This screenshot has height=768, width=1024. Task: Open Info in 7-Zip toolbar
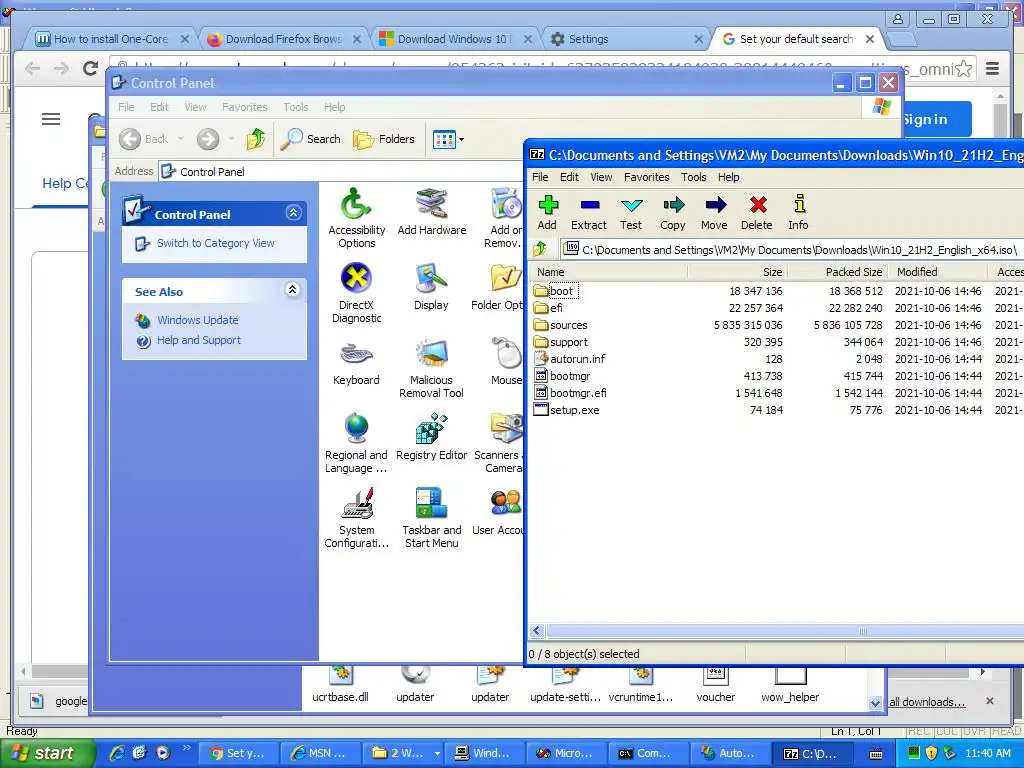(798, 213)
